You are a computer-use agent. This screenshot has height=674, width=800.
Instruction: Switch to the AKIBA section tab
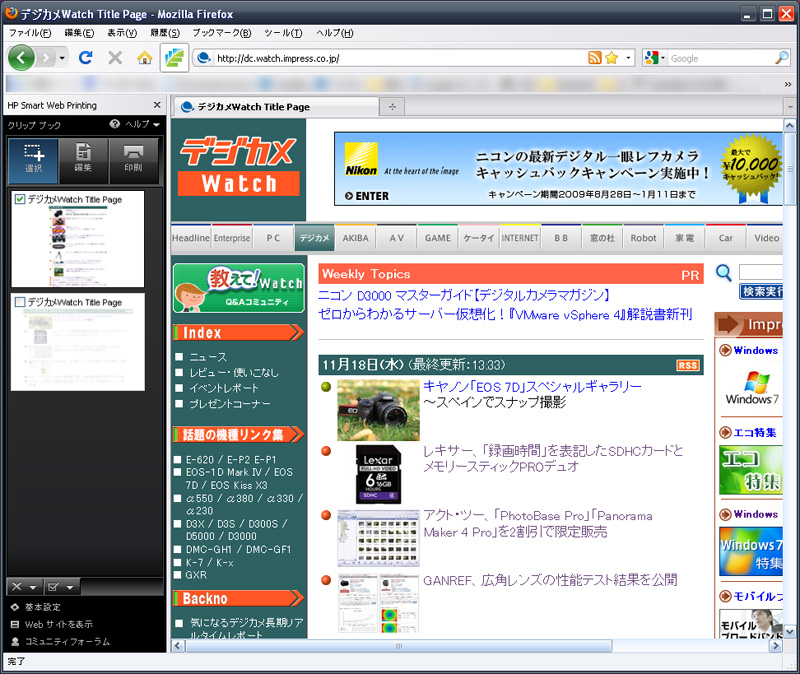pyautogui.click(x=355, y=238)
